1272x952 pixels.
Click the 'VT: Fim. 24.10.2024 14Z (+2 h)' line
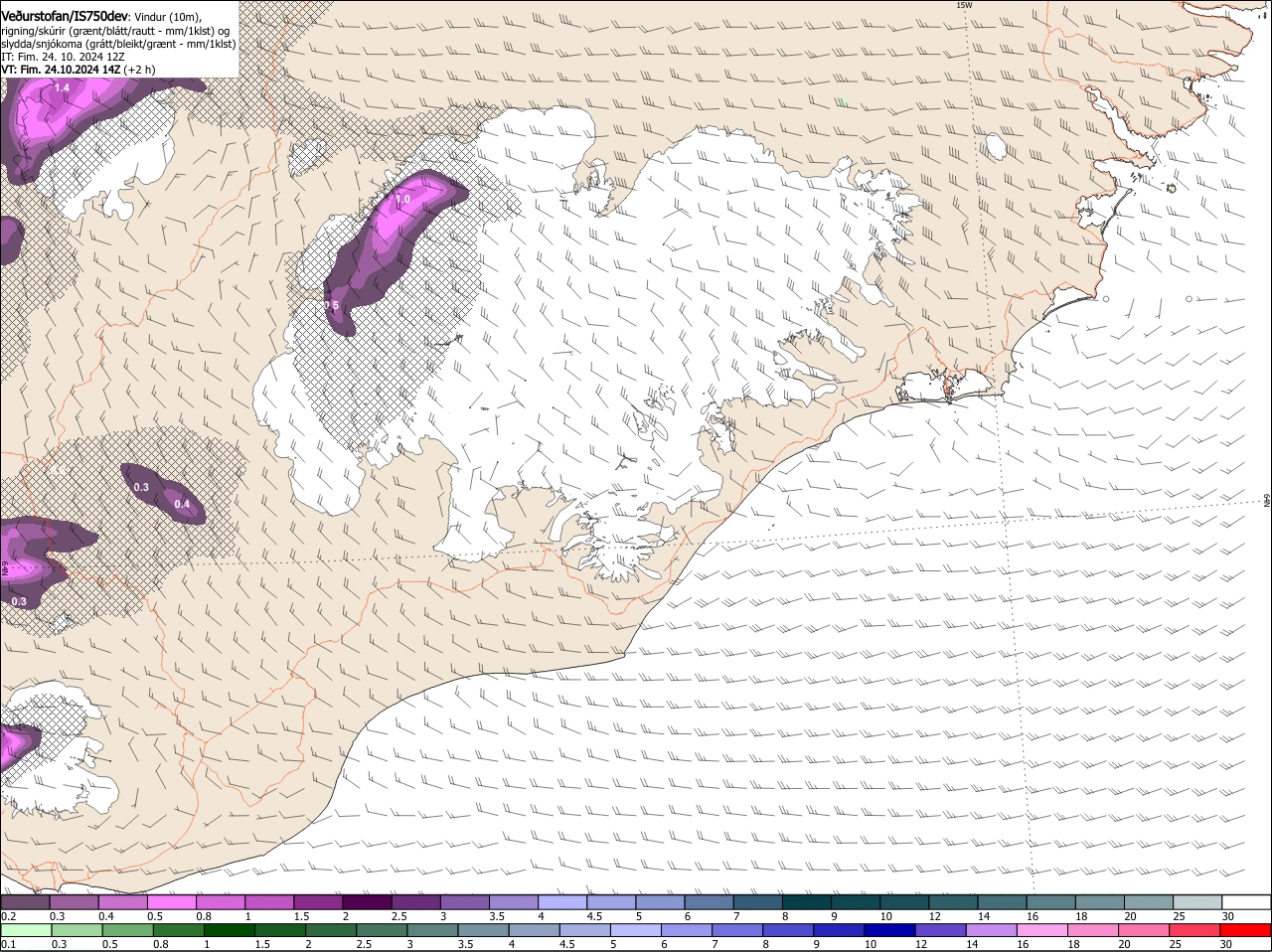point(79,70)
